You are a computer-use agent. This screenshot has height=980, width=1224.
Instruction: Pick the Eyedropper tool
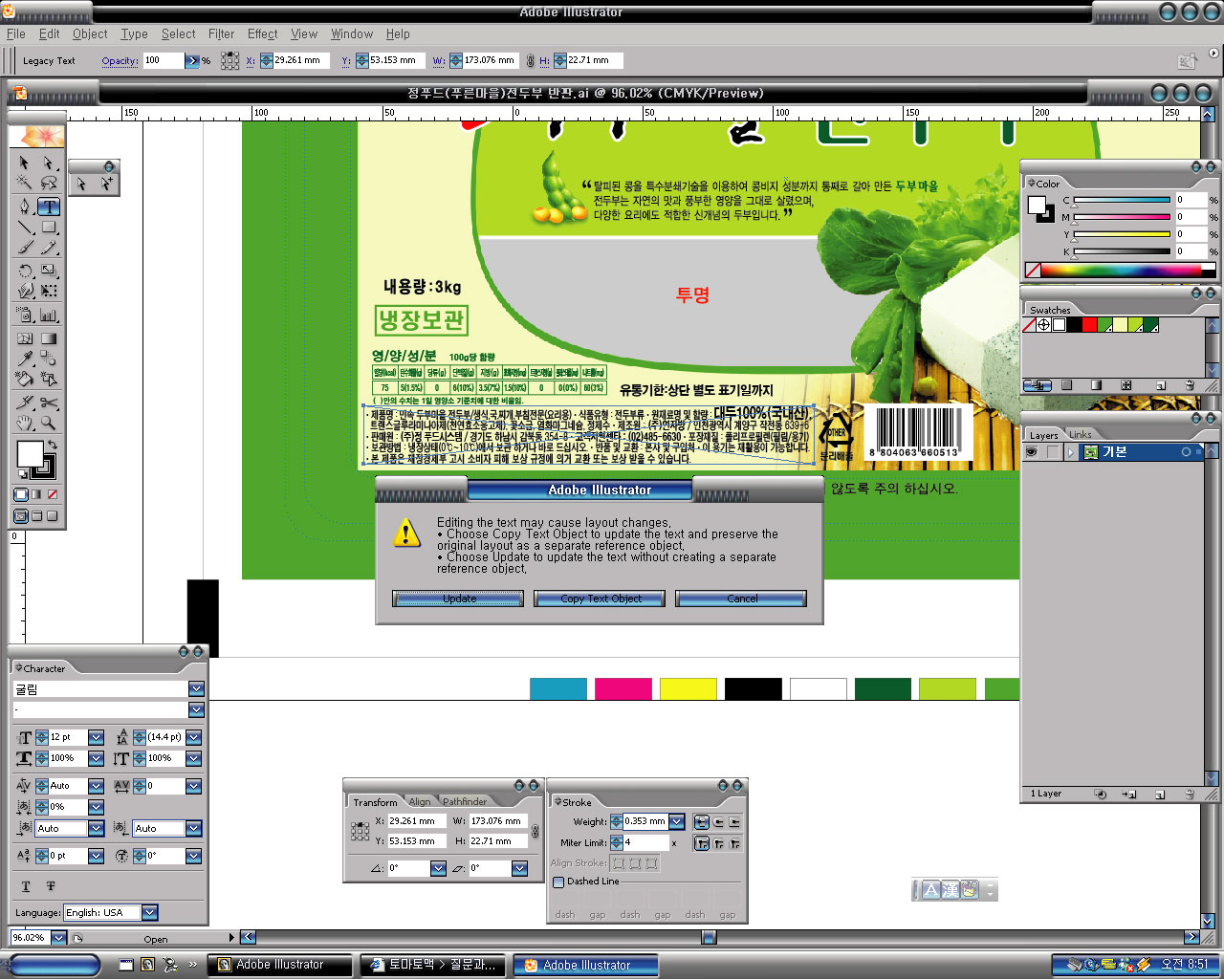(x=25, y=359)
